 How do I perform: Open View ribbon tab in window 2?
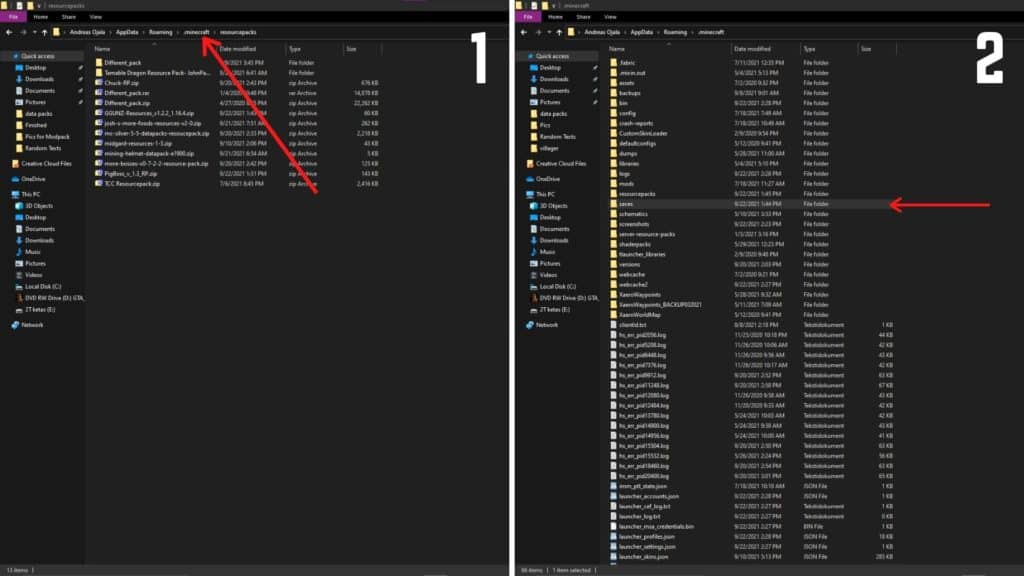pos(610,17)
